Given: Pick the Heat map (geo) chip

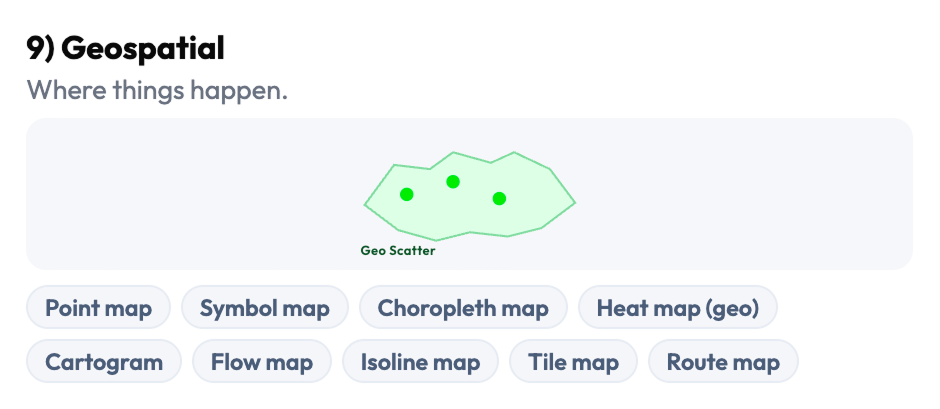Looking at the screenshot, I should [677, 308].
